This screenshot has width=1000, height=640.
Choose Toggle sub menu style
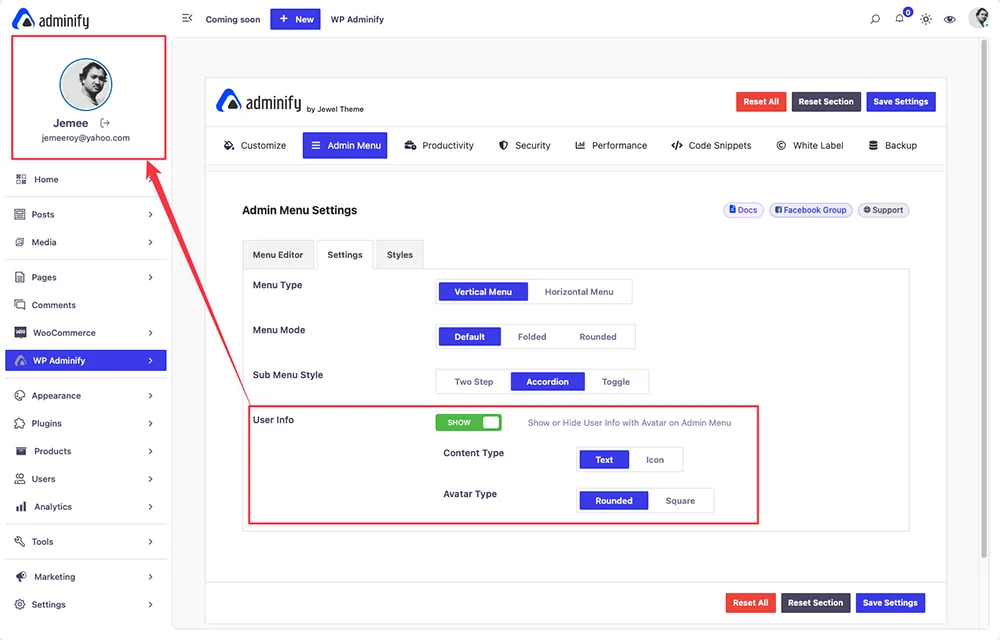pos(615,382)
